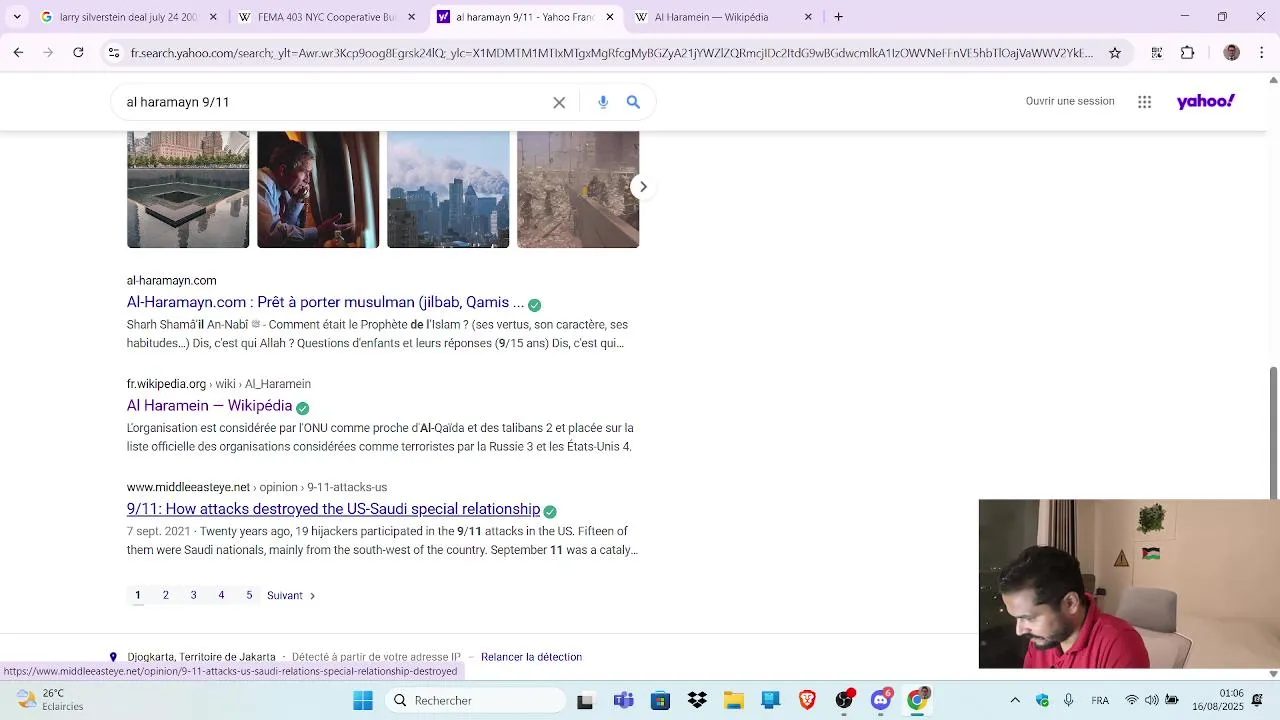Go to results page 3
This screenshot has height=720, width=1280.
pyautogui.click(x=194, y=596)
